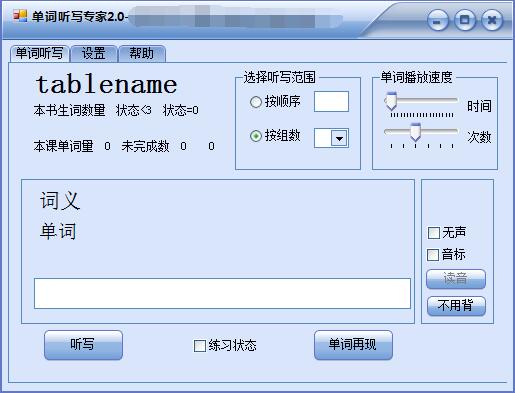515x393 pixels.
Task: Click the 不用背 button
Action: point(456,306)
